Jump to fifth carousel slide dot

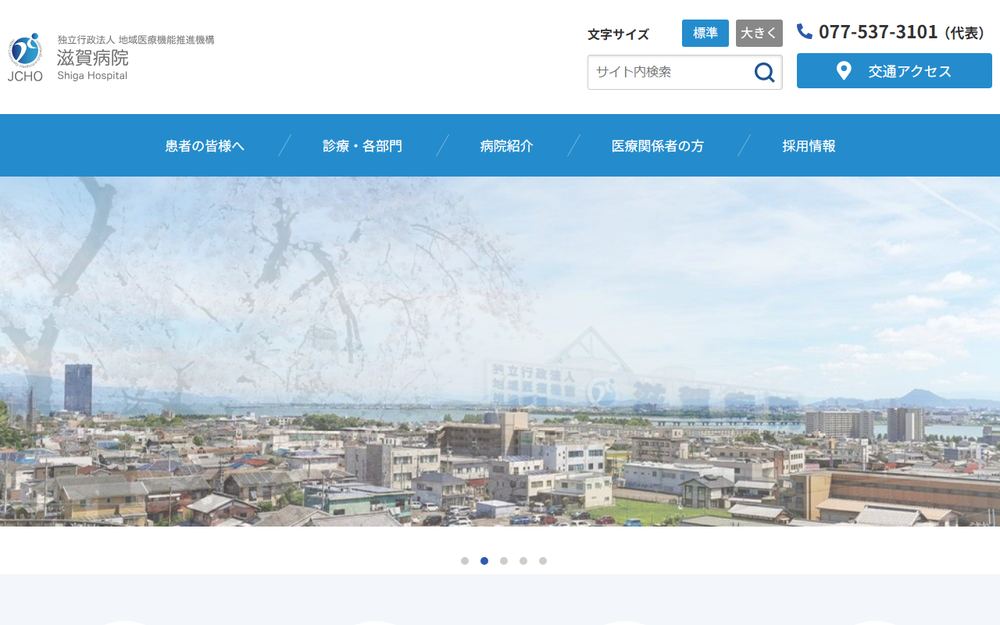[543, 561]
